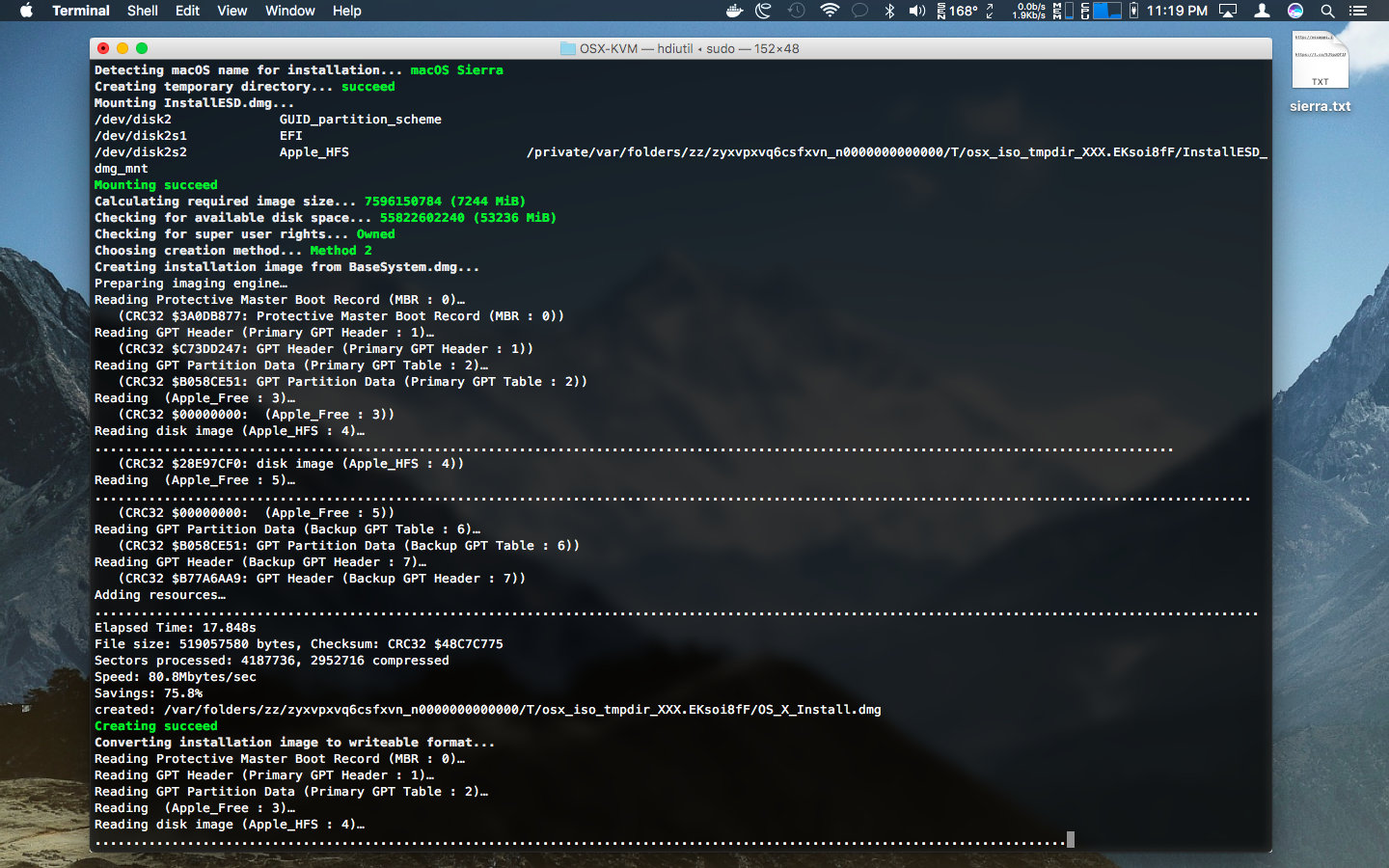Image resolution: width=1389 pixels, height=868 pixels.
Task: Open the Wi-Fi status menu
Action: click(830, 11)
